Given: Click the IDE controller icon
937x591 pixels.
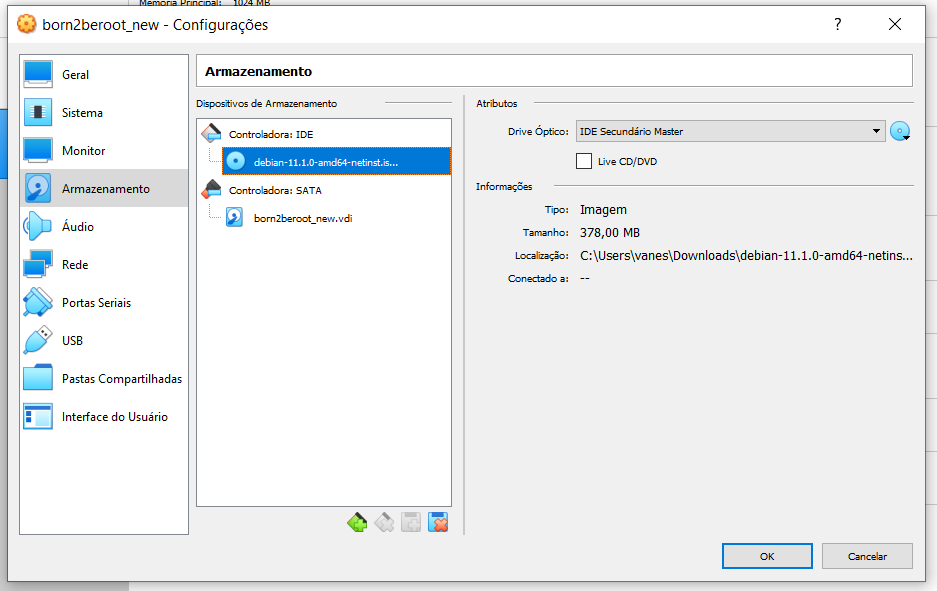Looking at the screenshot, I should coord(211,133).
